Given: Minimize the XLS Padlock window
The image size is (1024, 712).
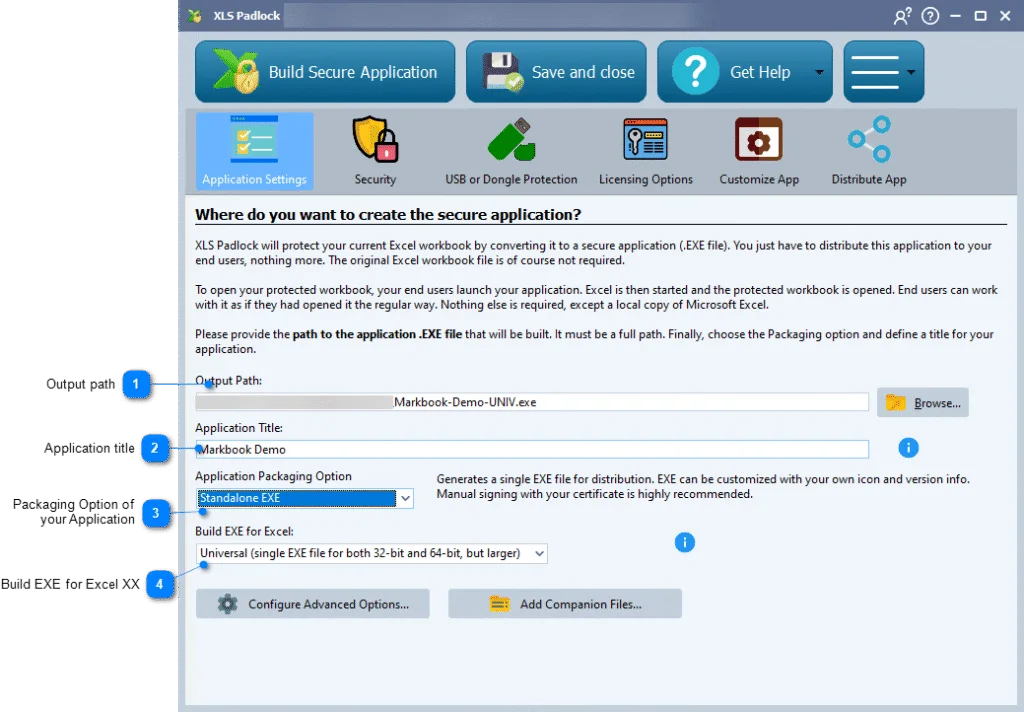Looking at the screenshot, I should click(955, 16).
